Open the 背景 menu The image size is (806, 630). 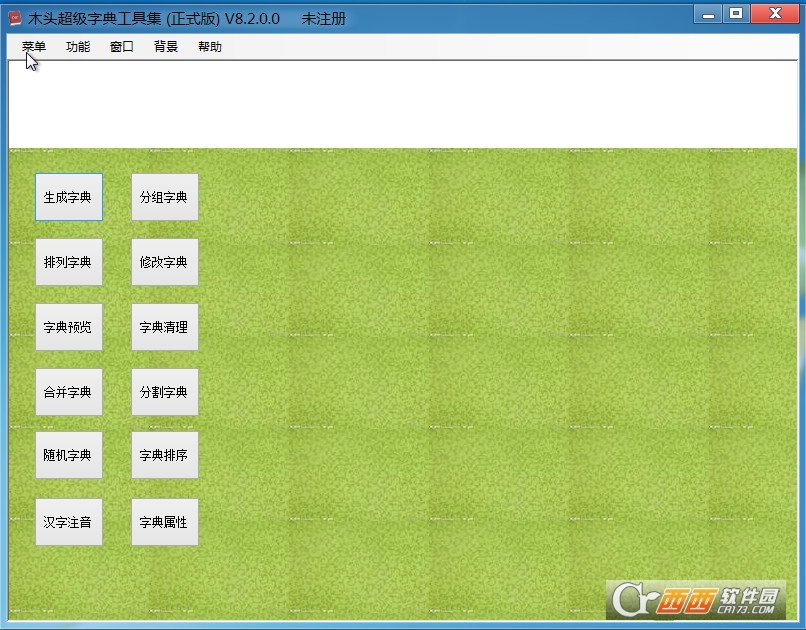coord(166,47)
